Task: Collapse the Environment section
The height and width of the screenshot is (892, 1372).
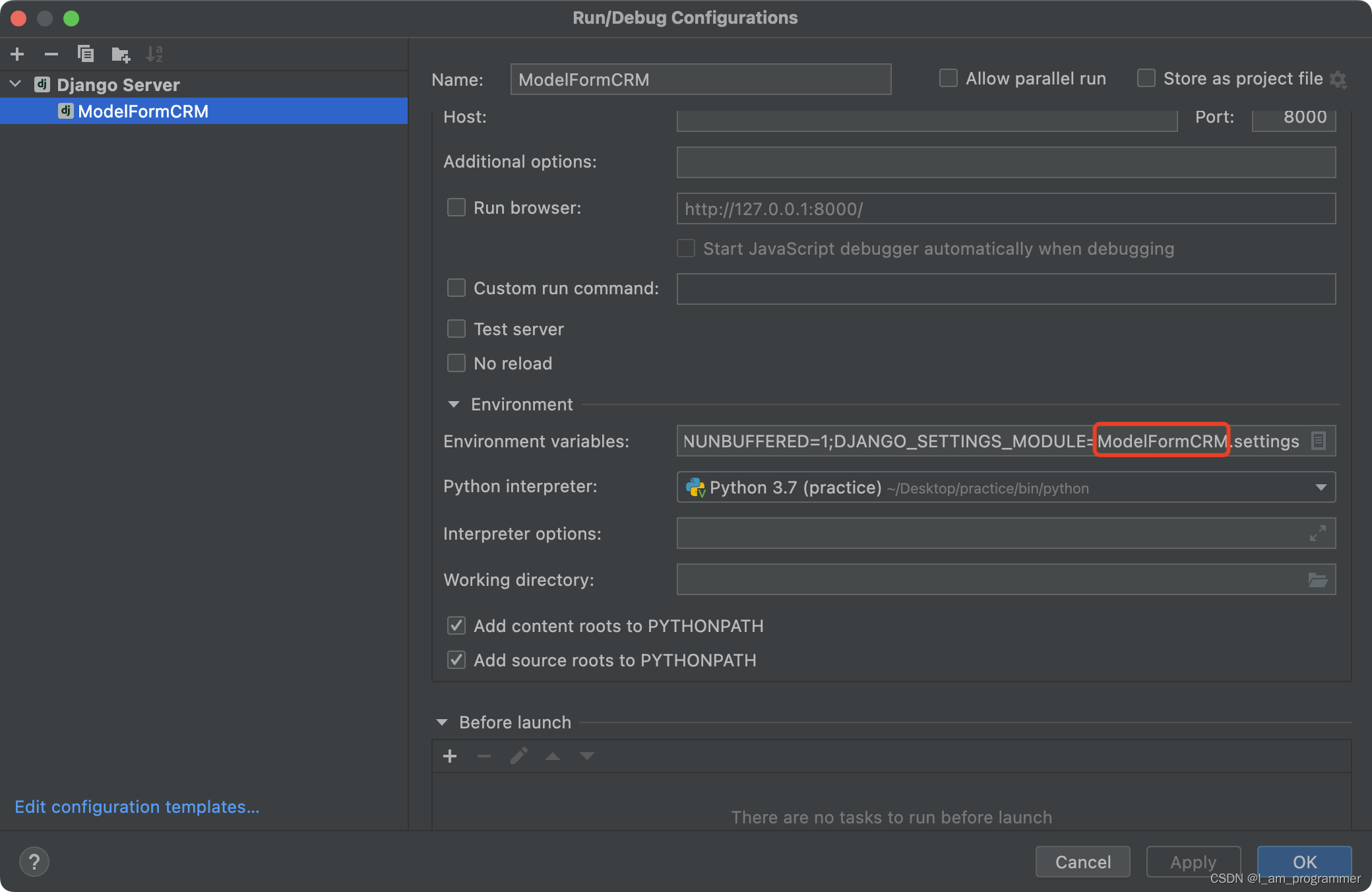Action: click(452, 404)
